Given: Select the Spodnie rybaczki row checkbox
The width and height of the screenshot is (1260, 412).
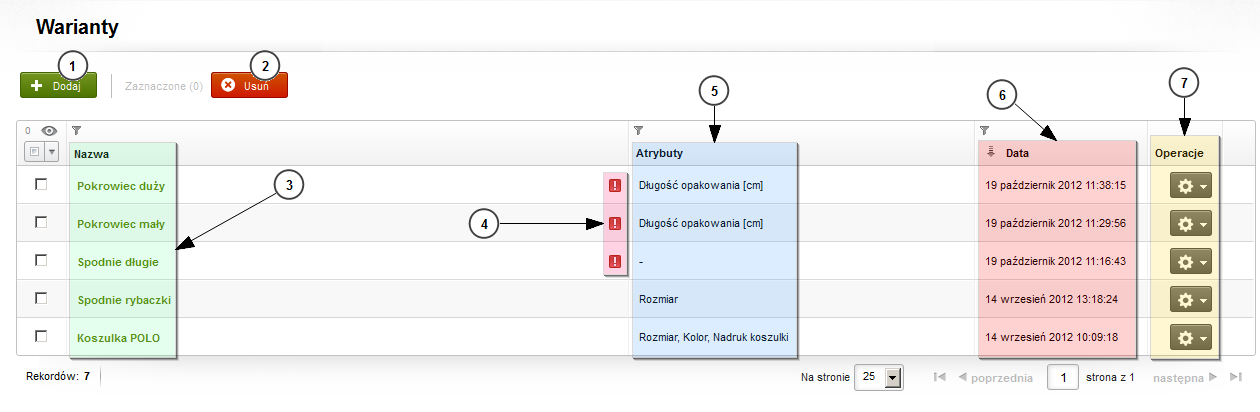Looking at the screenshot, I should (x=41, y=298).
